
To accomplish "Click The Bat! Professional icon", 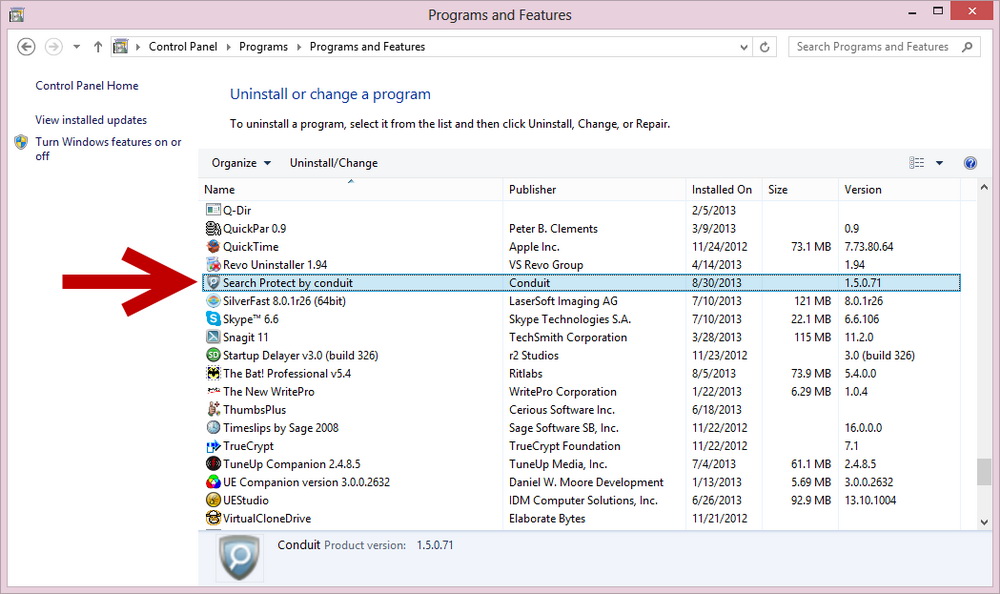I will pos(213,373).
